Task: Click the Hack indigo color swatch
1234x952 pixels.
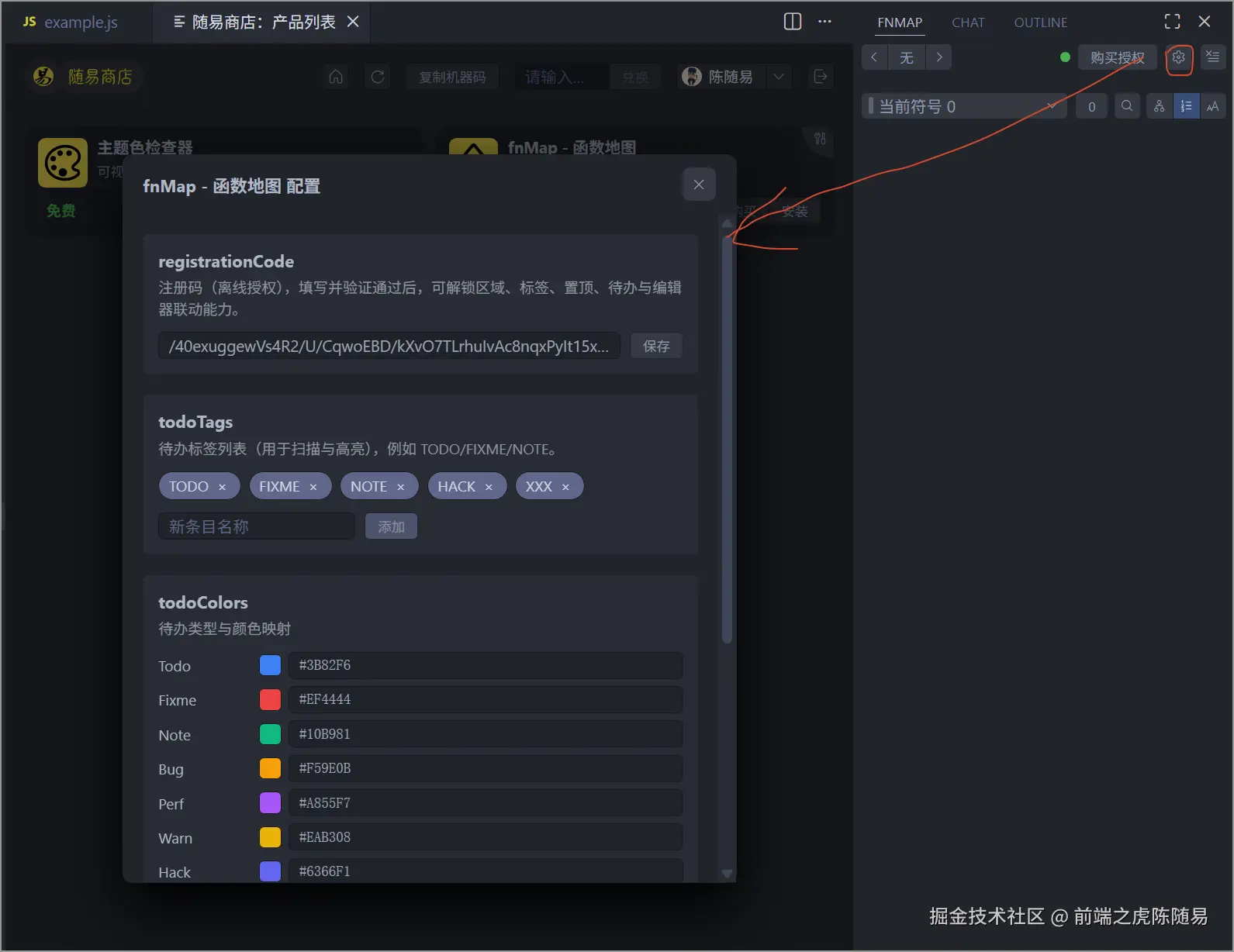Action: coord(270,871)
